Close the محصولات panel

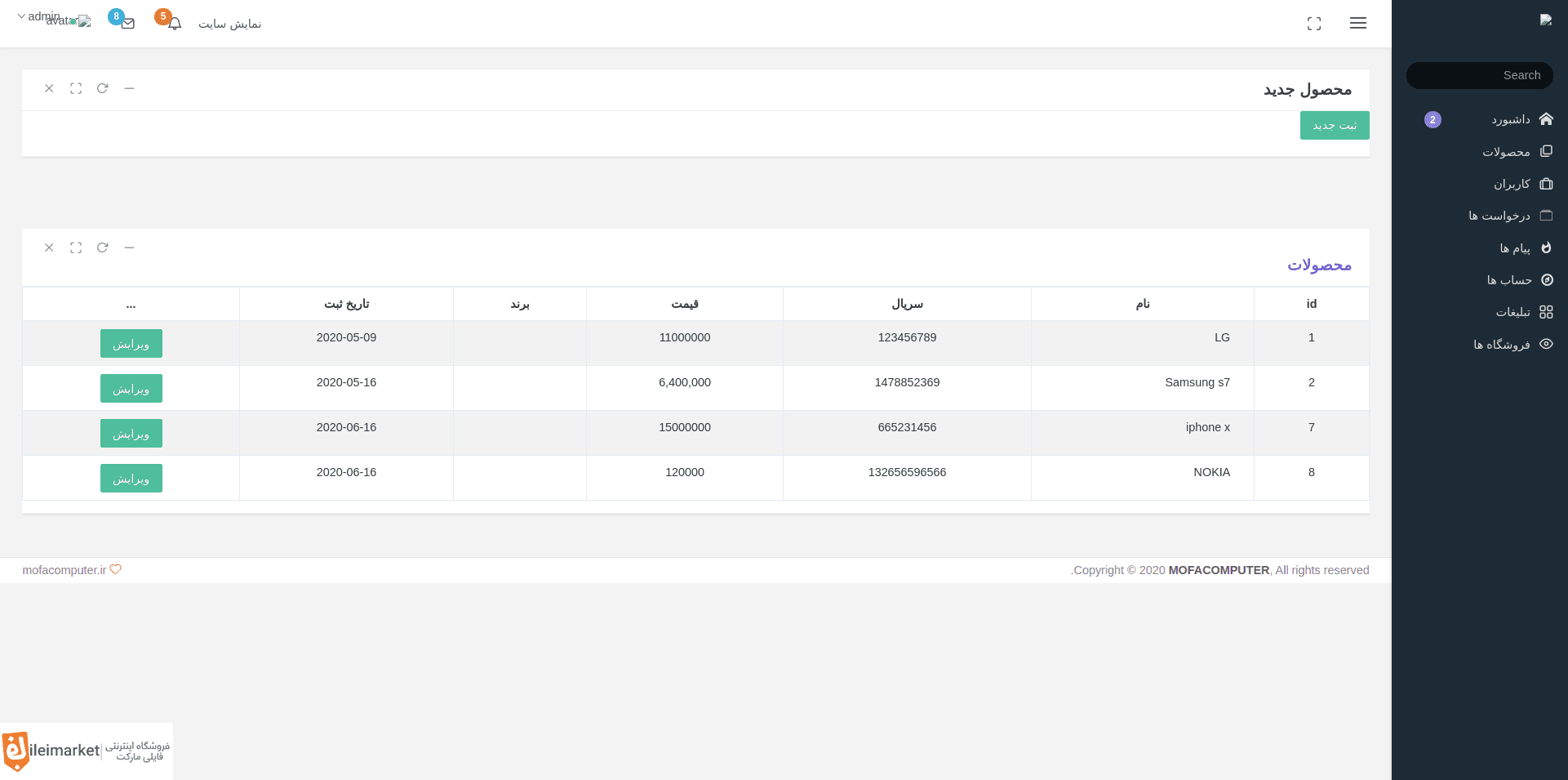pyautogui.click(x=49, y=247)
